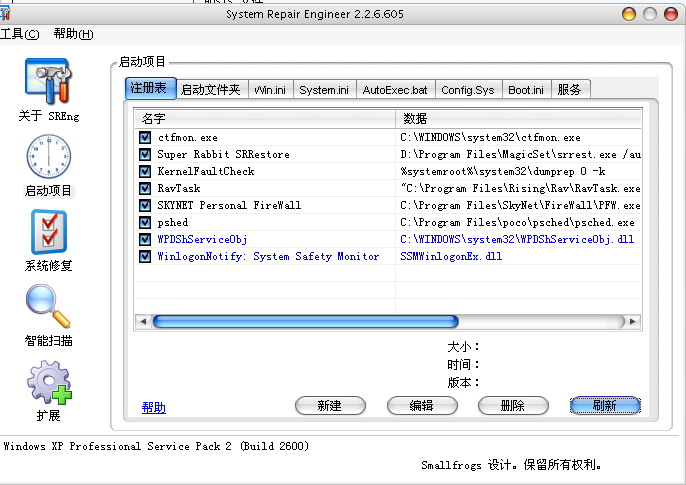
Task: Select the clock startup items icon
Action: point(49,156)
